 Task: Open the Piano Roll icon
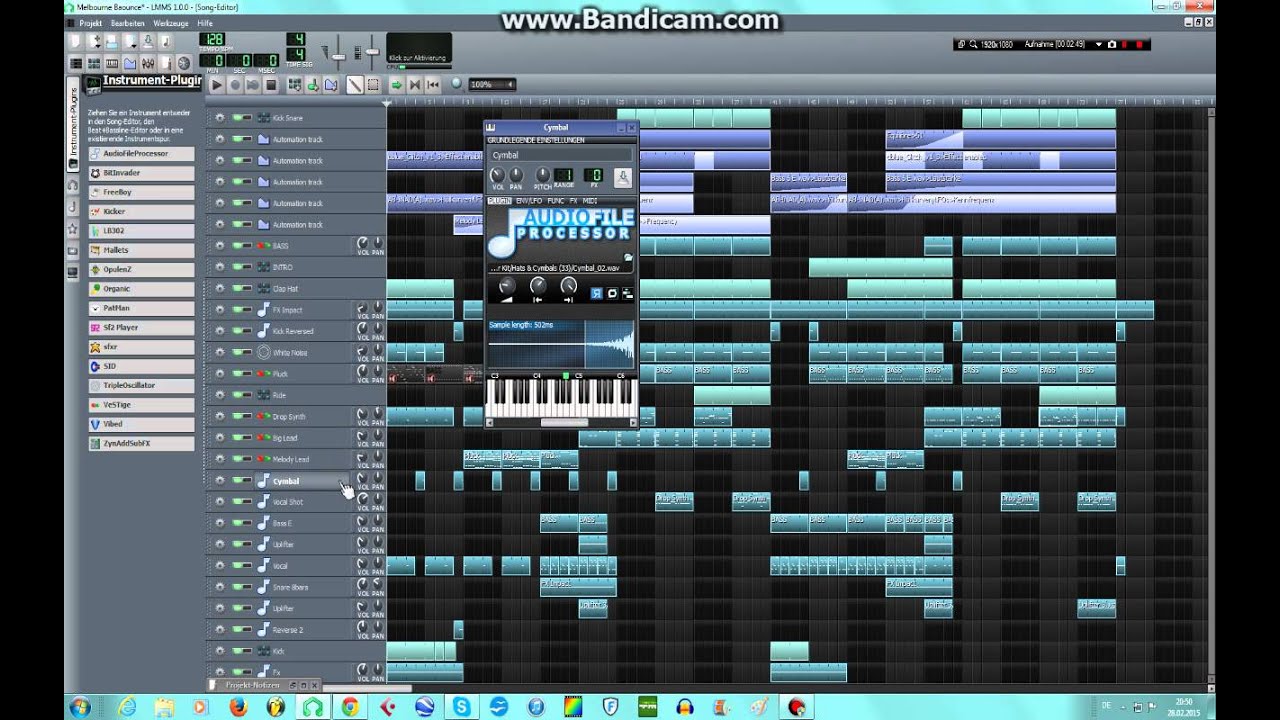tap(112, 63)
